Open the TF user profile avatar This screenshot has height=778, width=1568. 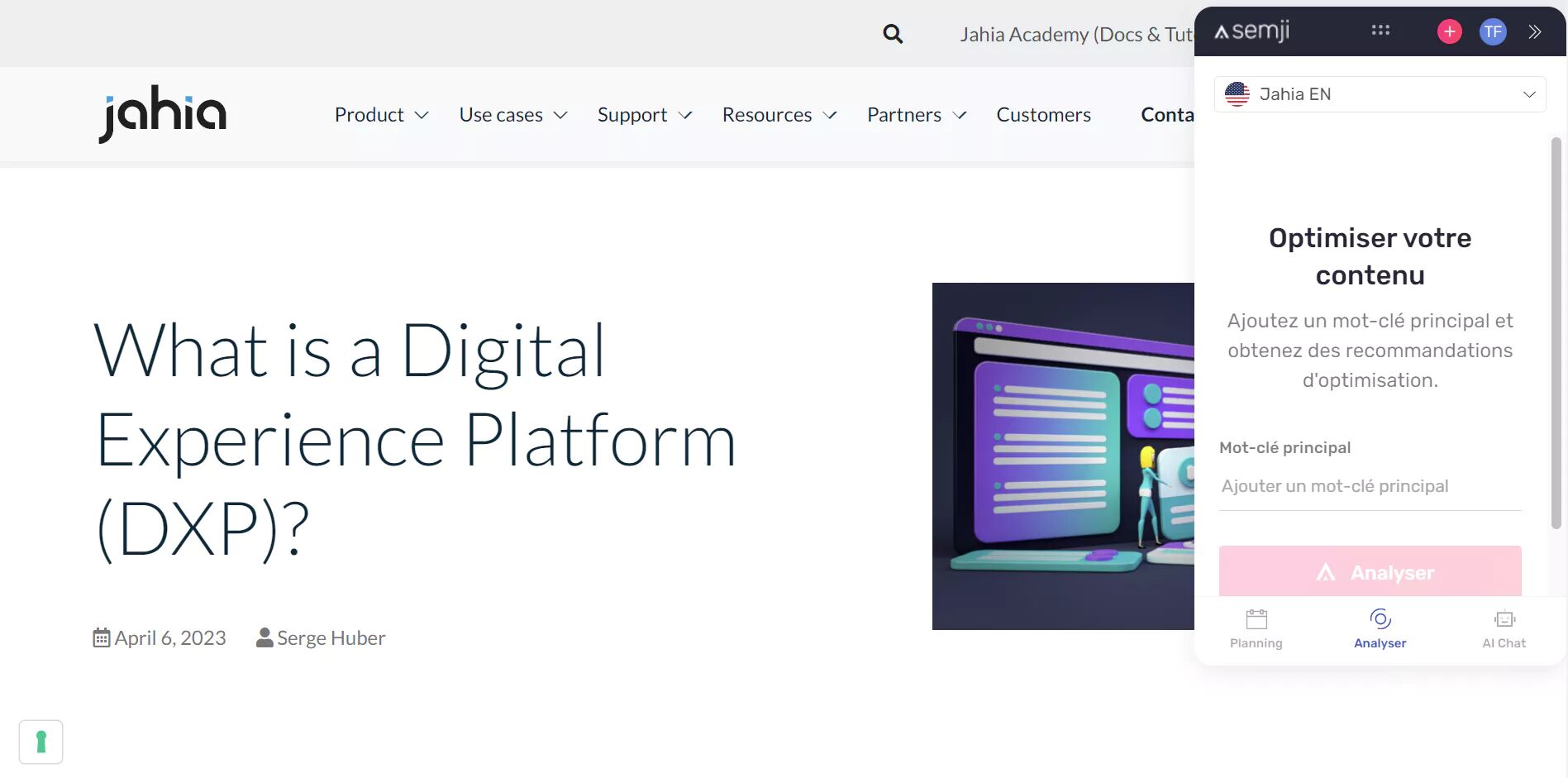click(x=1492, y=31)
